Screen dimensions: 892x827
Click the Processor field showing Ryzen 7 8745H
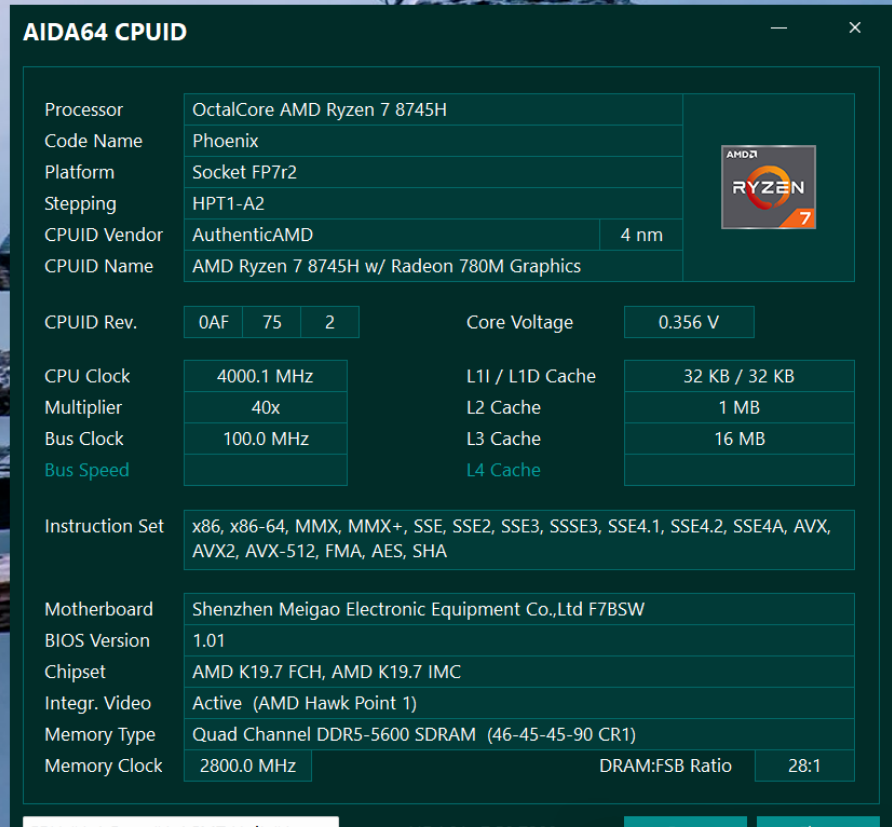(432, 110)
